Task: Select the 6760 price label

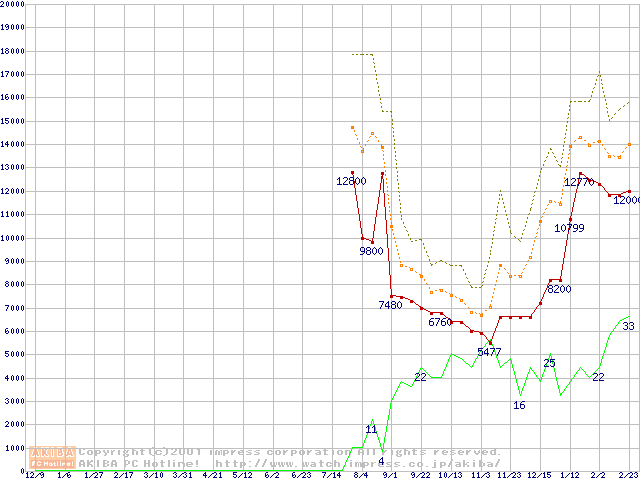Action: pos(440,322)
